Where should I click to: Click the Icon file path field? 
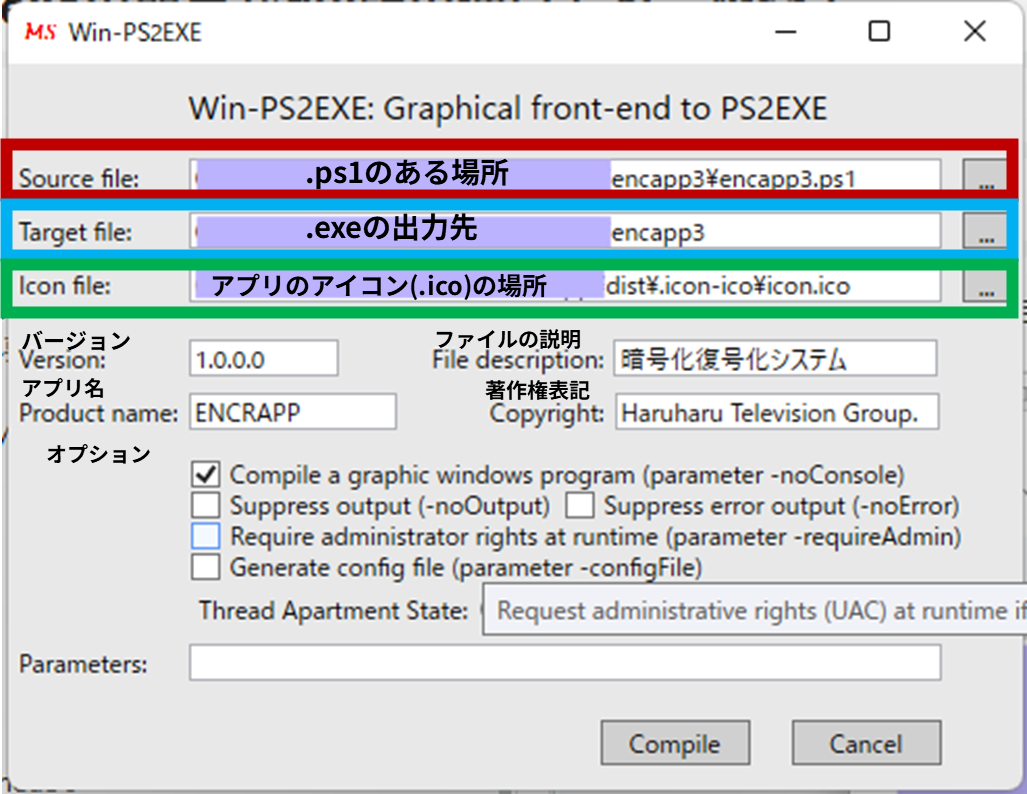click(x=566, y=284)
